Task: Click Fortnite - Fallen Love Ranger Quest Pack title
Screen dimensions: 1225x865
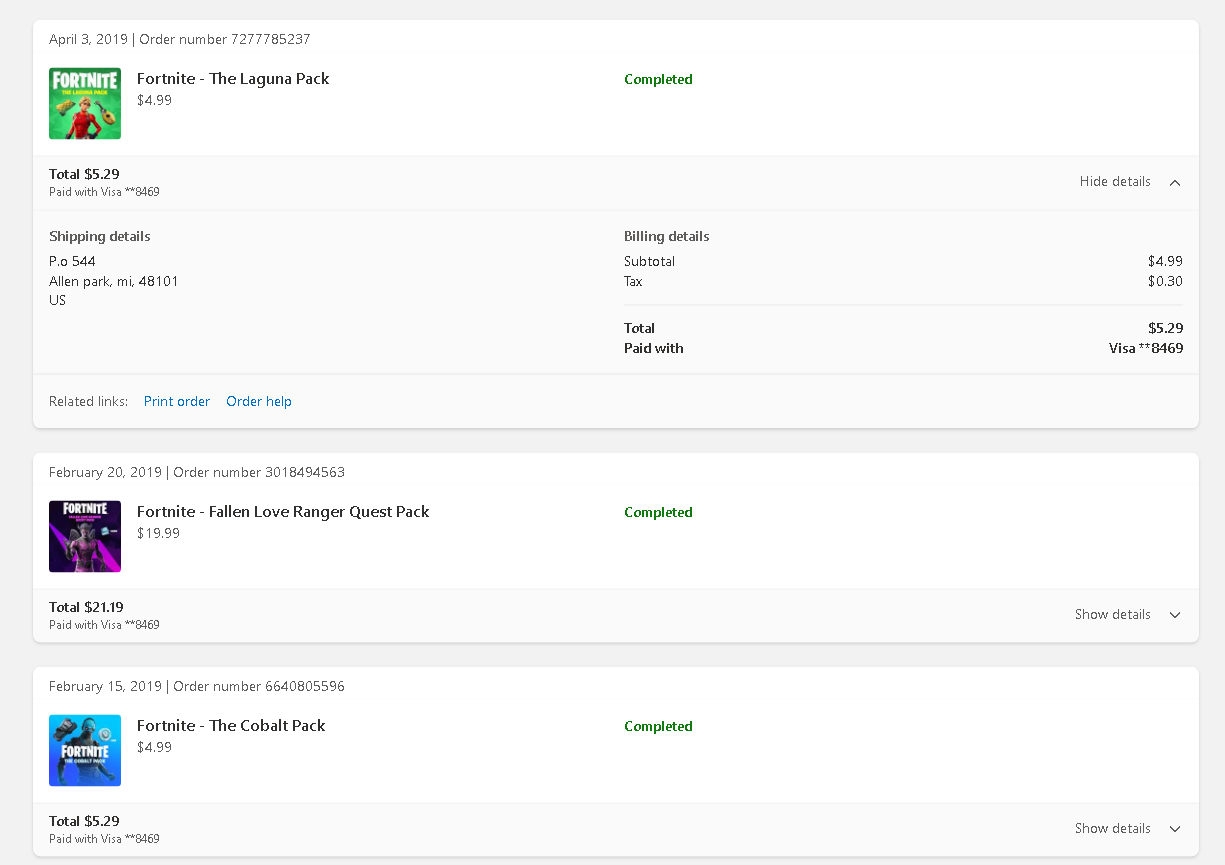Action: (283, 512)
